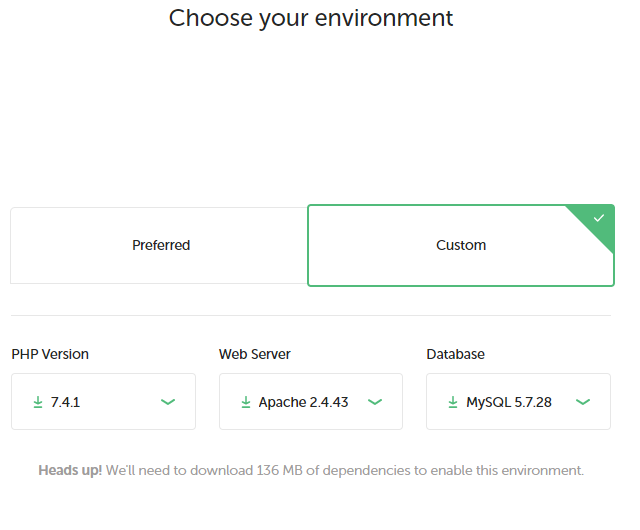Expand PHP version list via green chevron
640x530 pixels.
click(168, 402)
